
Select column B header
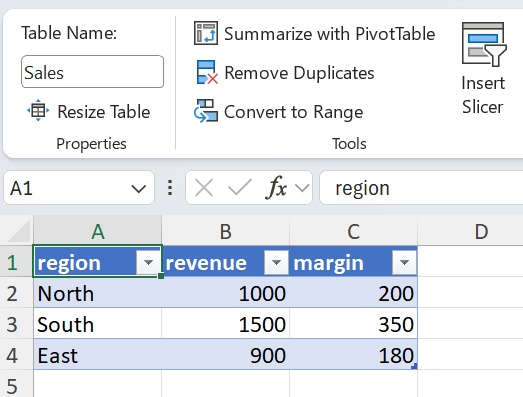tap(225, 231)
